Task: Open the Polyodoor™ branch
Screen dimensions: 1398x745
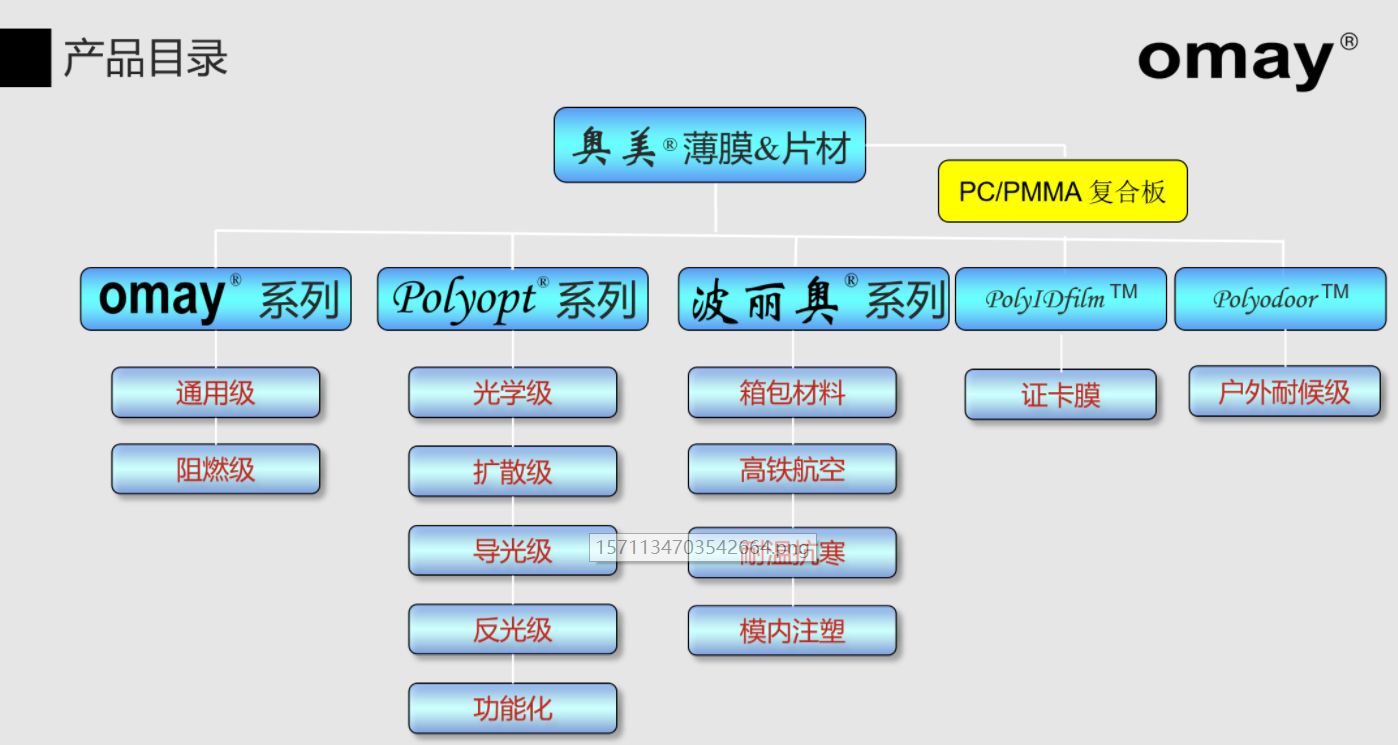Action: (1281, 298)
